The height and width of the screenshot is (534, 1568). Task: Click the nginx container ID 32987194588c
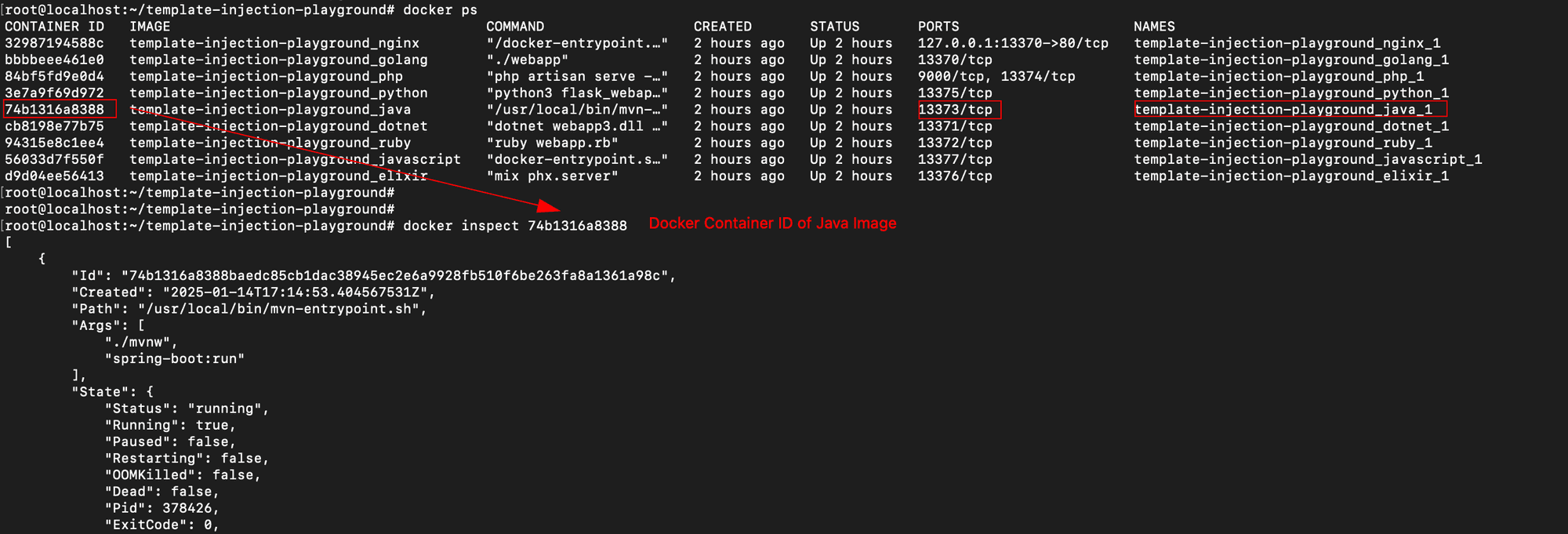[x=54, y=43]
